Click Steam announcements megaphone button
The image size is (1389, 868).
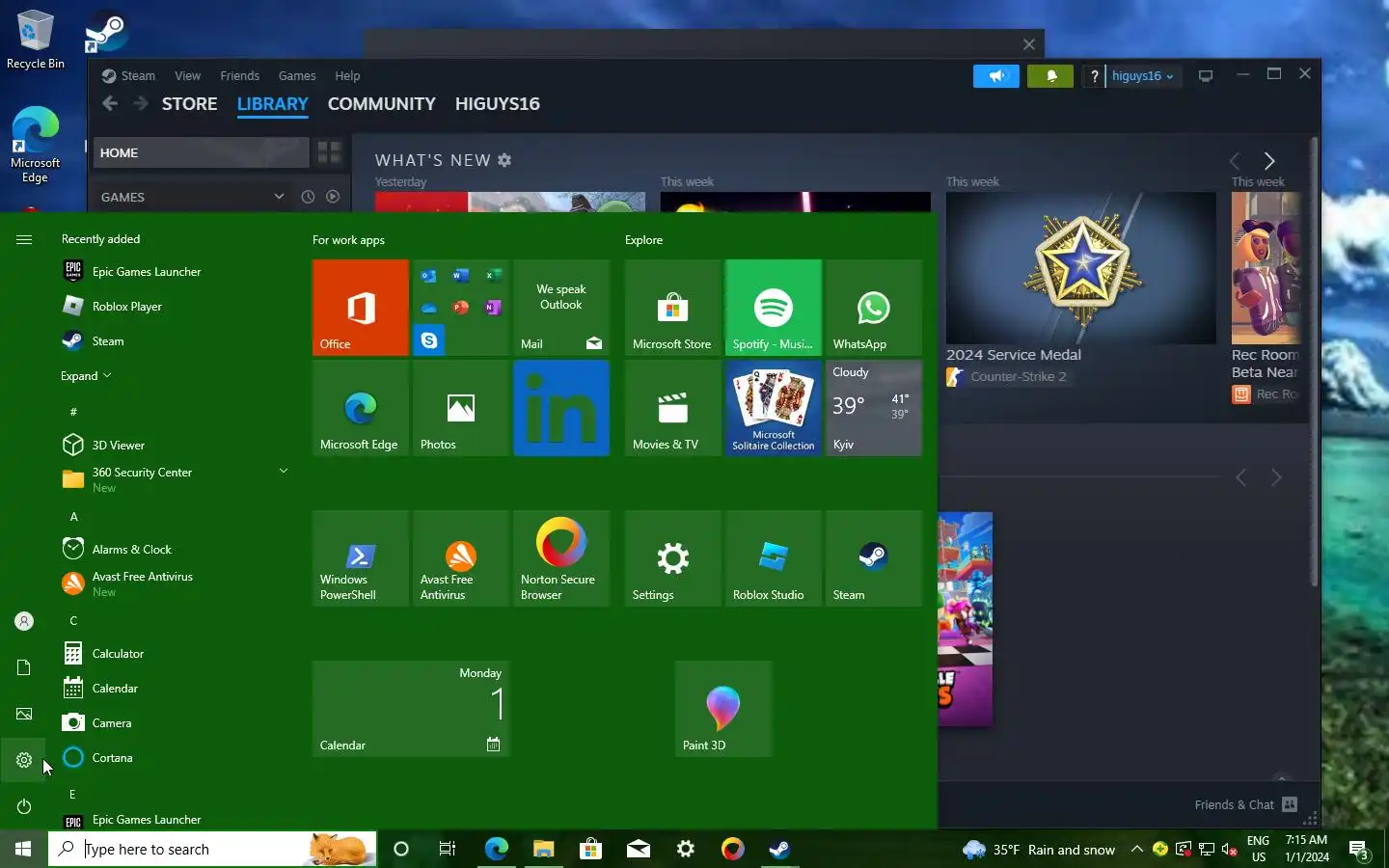click(996, 76)
